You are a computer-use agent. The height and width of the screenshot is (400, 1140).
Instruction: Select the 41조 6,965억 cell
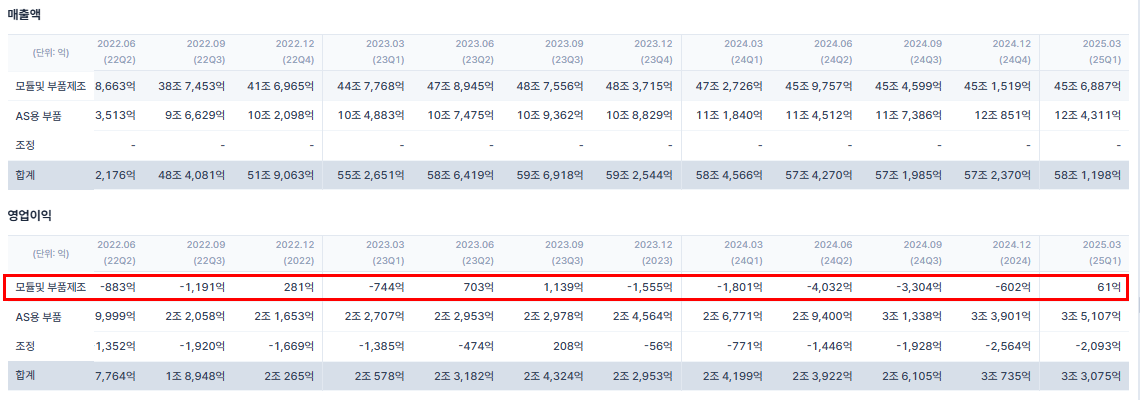(x=281, y=87)
